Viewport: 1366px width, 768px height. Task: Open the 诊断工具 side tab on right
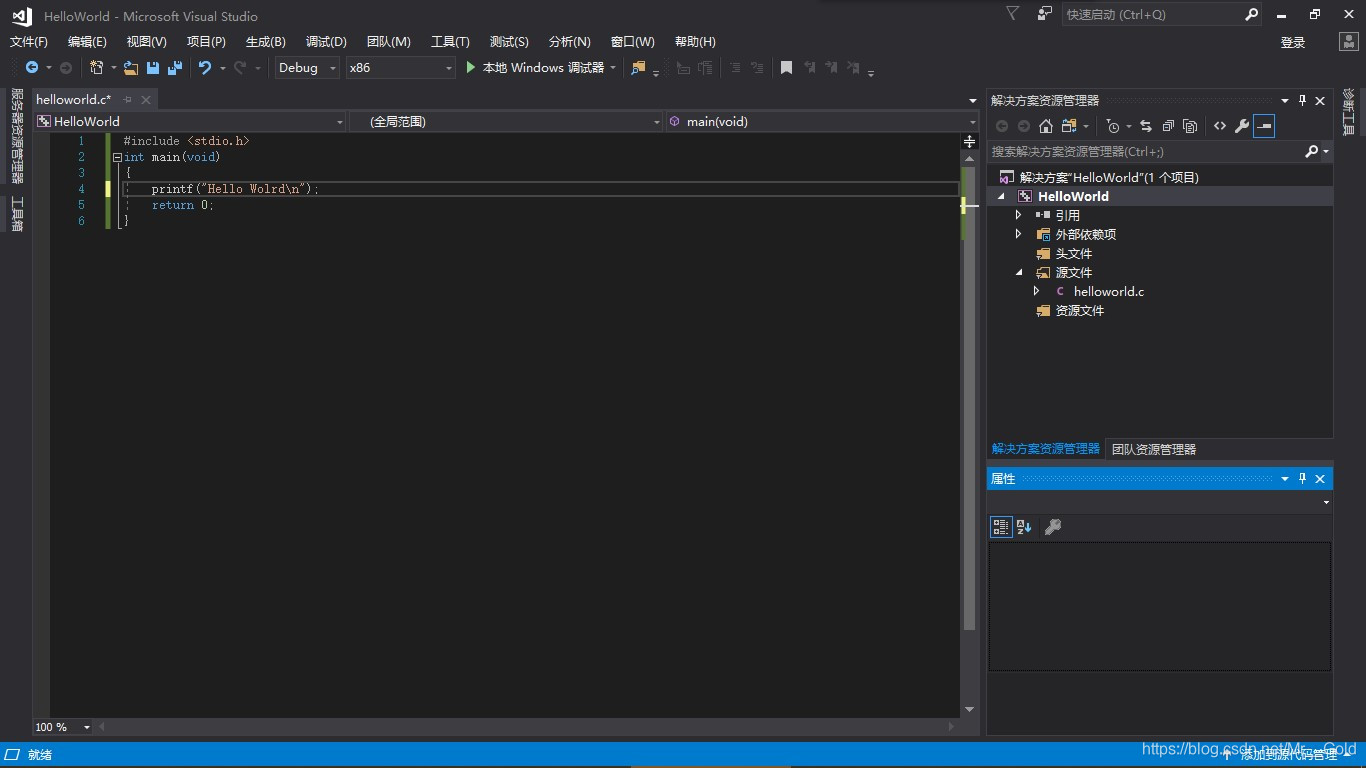[1349, 112]
